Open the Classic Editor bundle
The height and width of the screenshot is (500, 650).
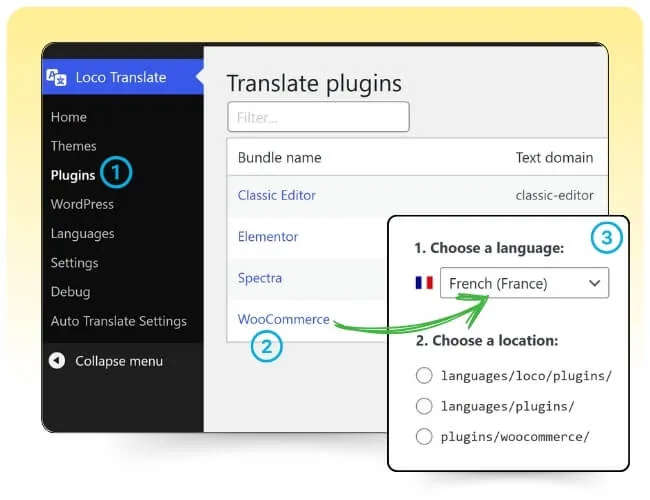click(277, 195)
